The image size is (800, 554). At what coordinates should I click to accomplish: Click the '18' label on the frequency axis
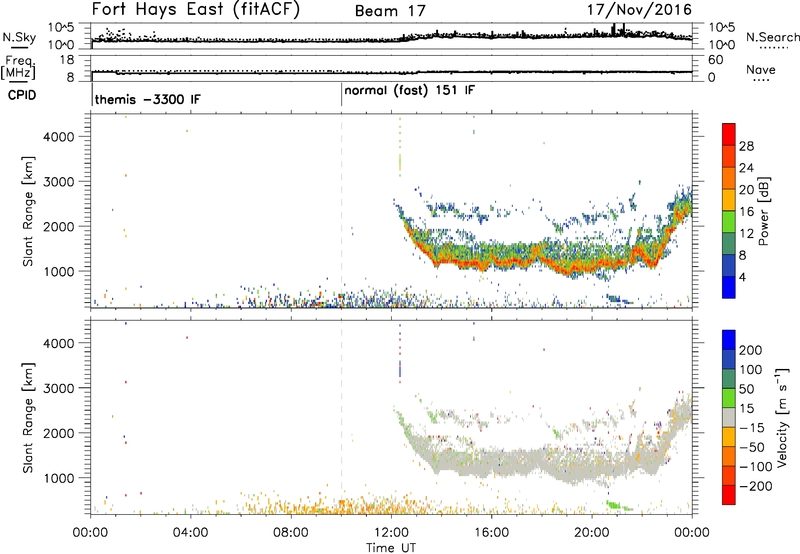click(x=67, y=60)
